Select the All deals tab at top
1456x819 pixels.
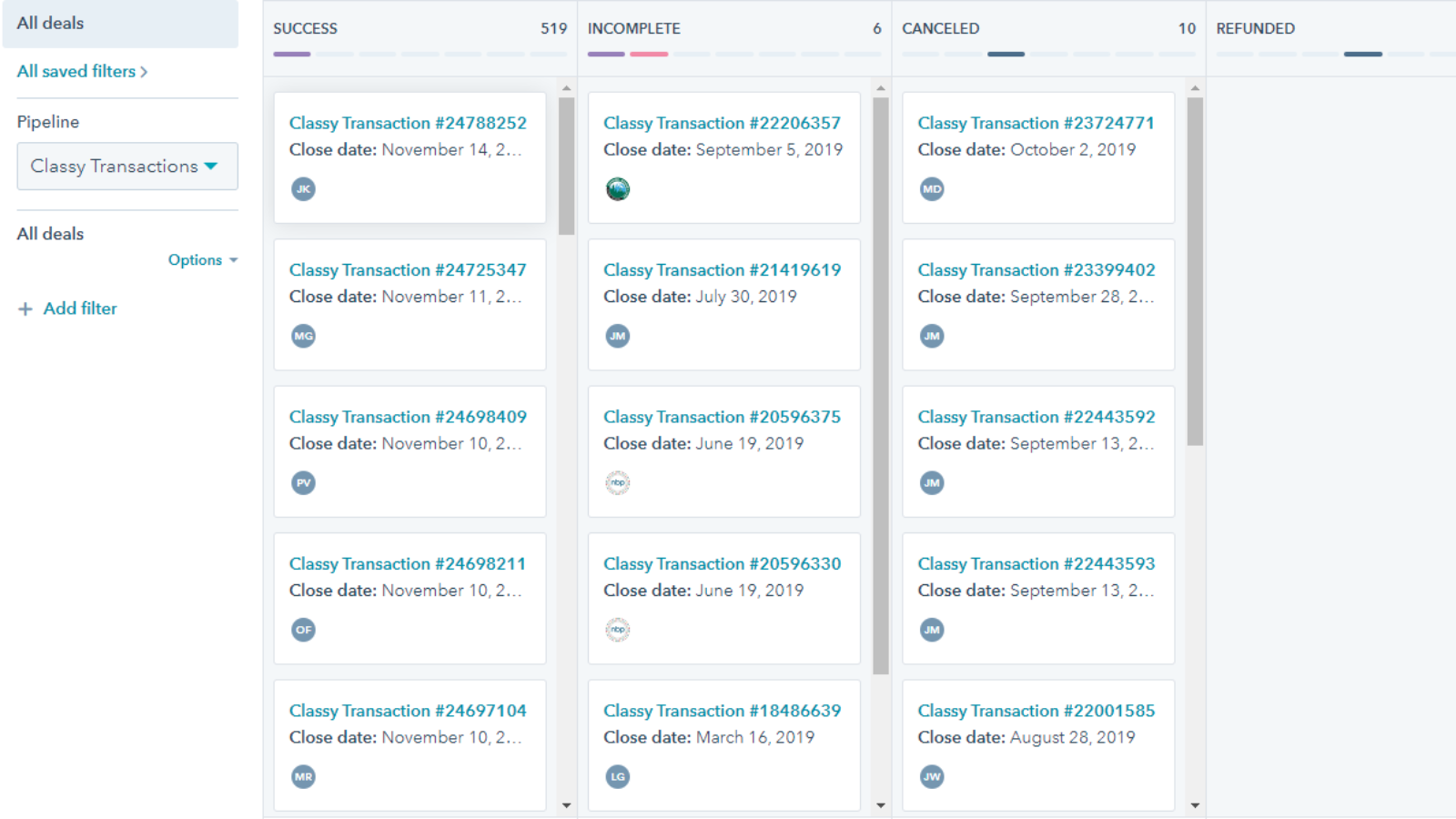point(51,24)
